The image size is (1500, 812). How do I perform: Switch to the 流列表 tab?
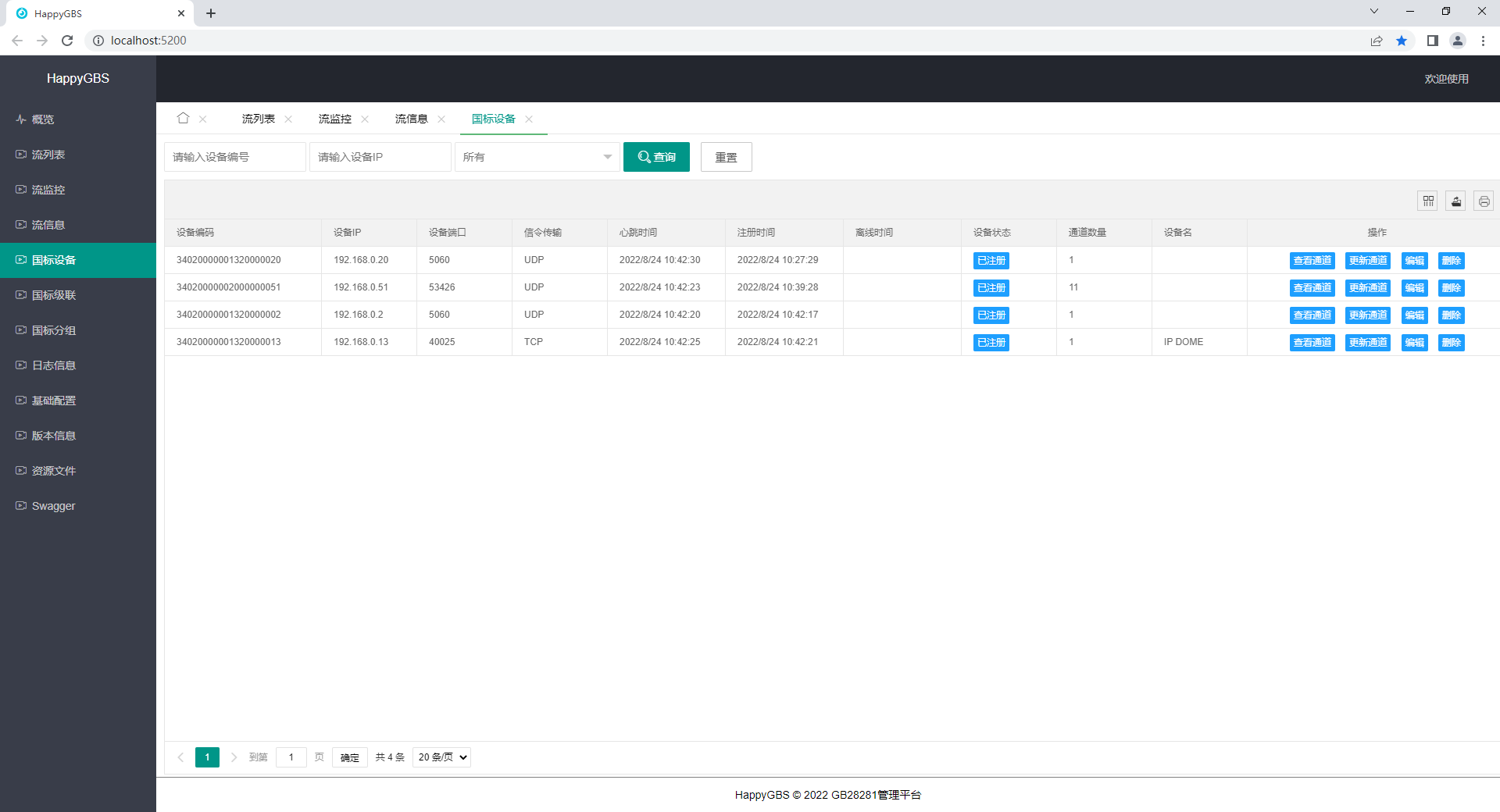point(258,119)
